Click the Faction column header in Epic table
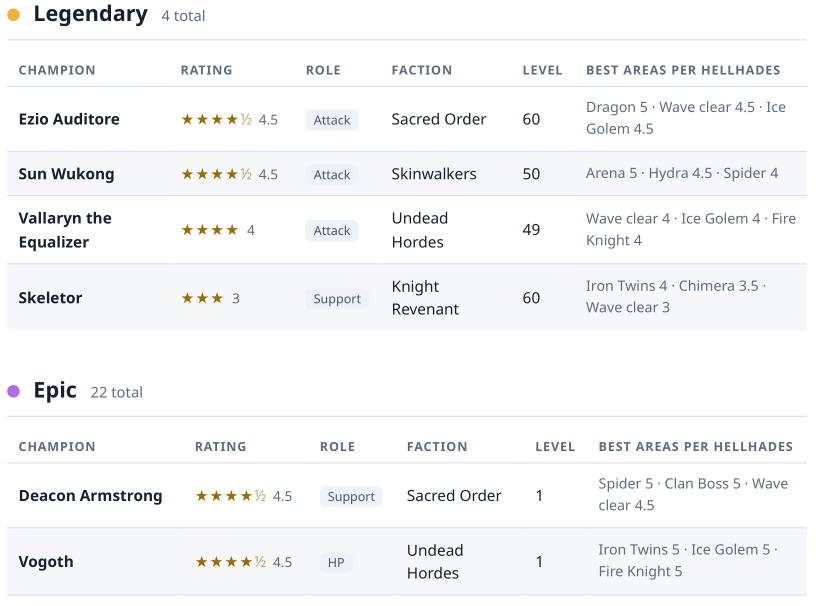Image resolution: width=816 pixels, height=606 pixels. pyautogui.click(x=437, y=447)
